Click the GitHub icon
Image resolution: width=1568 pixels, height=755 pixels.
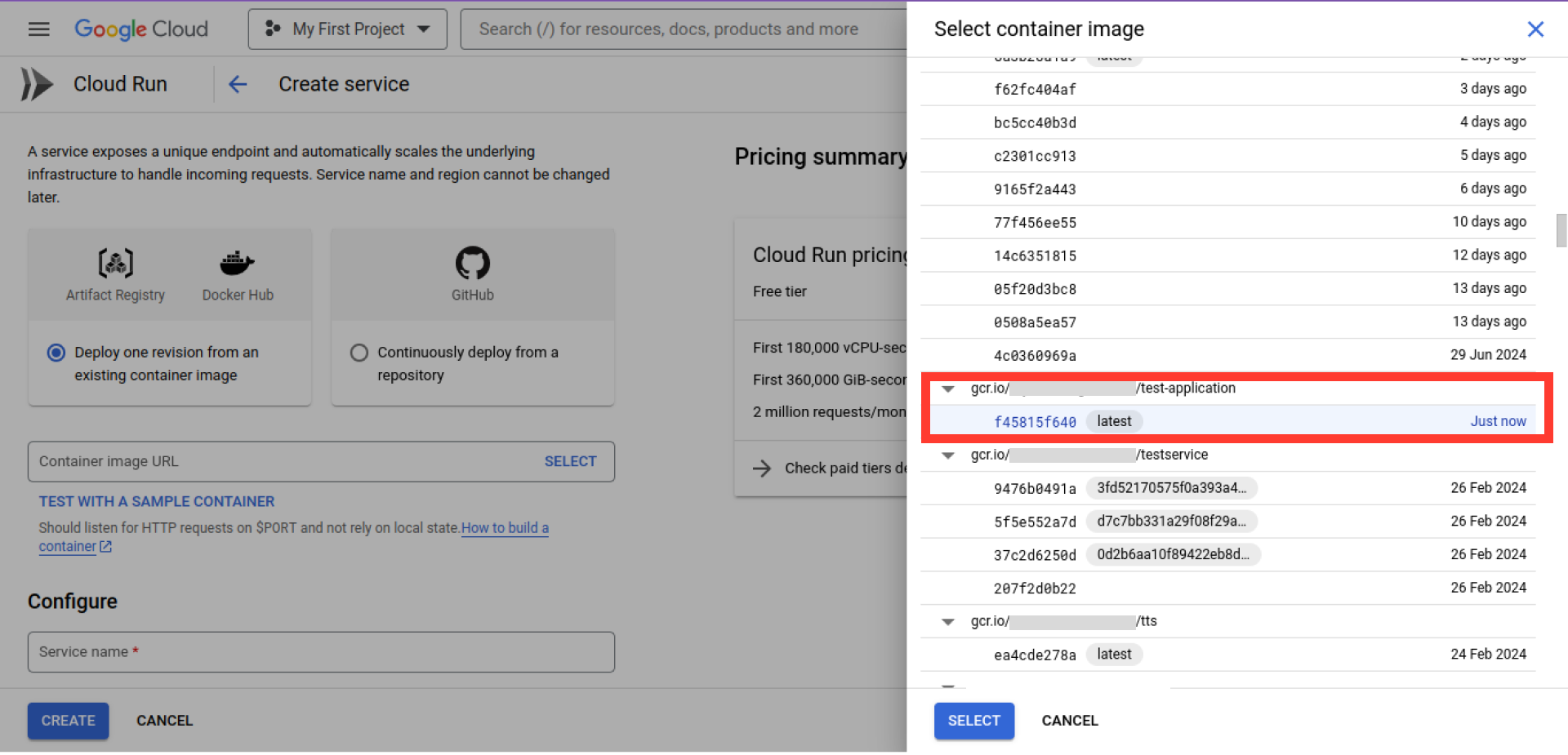pos(472,263)
